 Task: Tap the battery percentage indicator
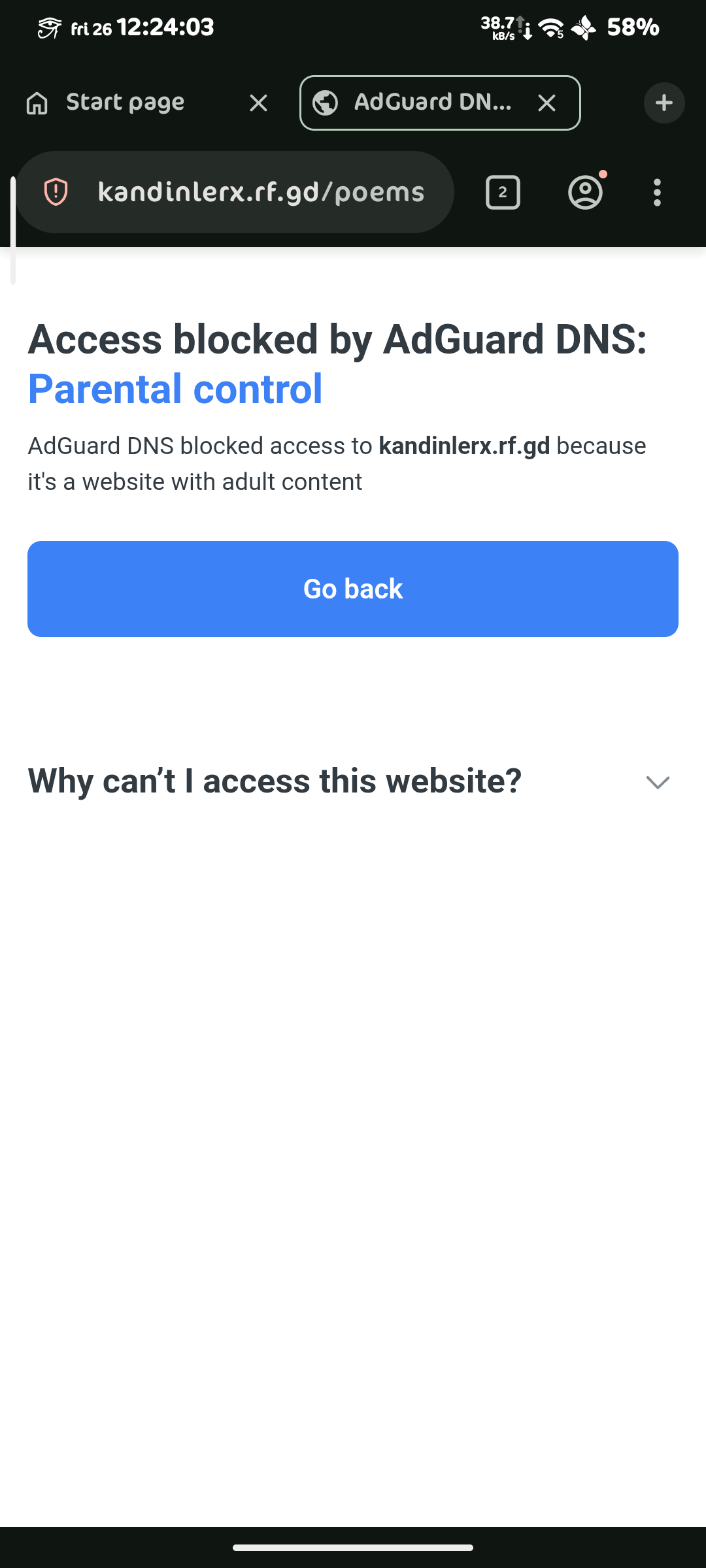[x=632, y=27]
